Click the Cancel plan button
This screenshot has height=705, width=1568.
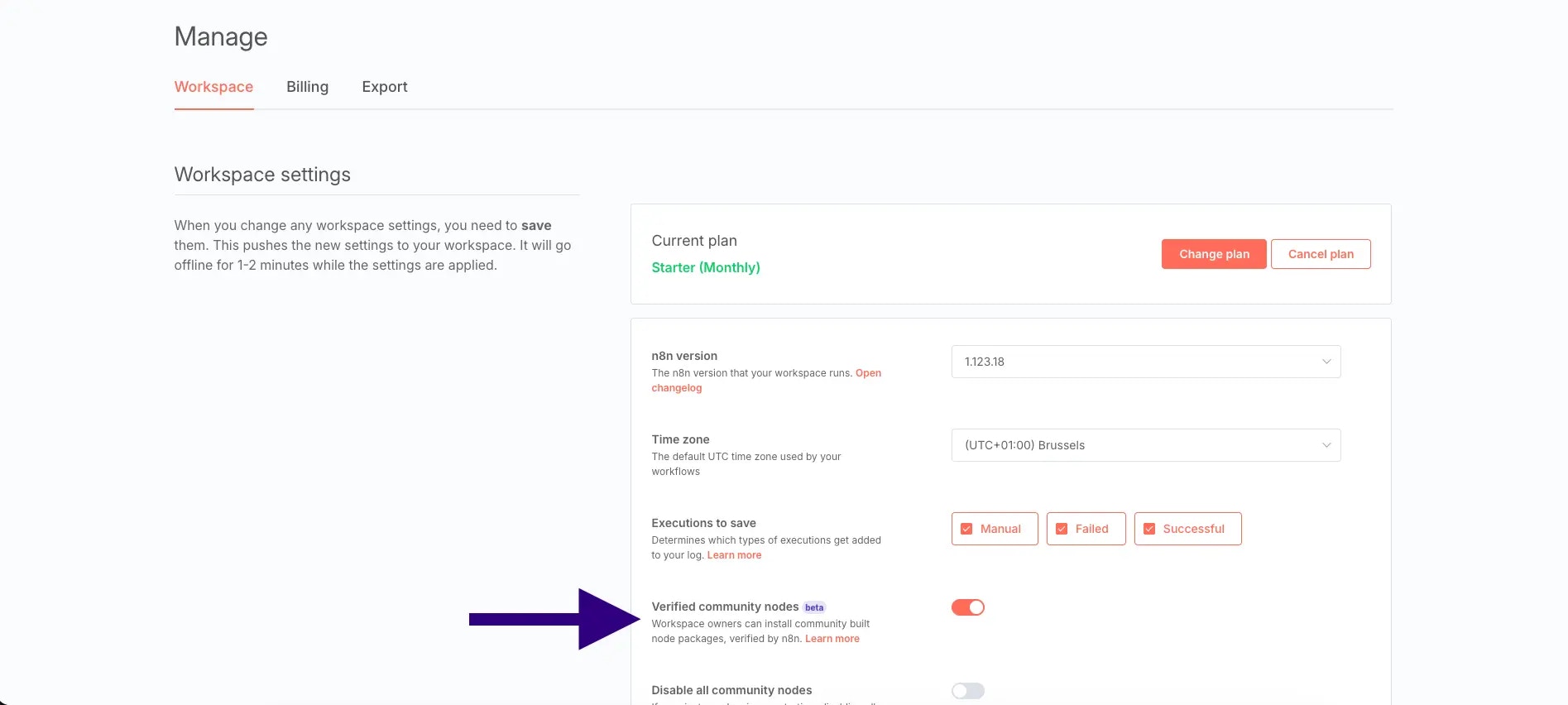click(x=1321, y=254)
